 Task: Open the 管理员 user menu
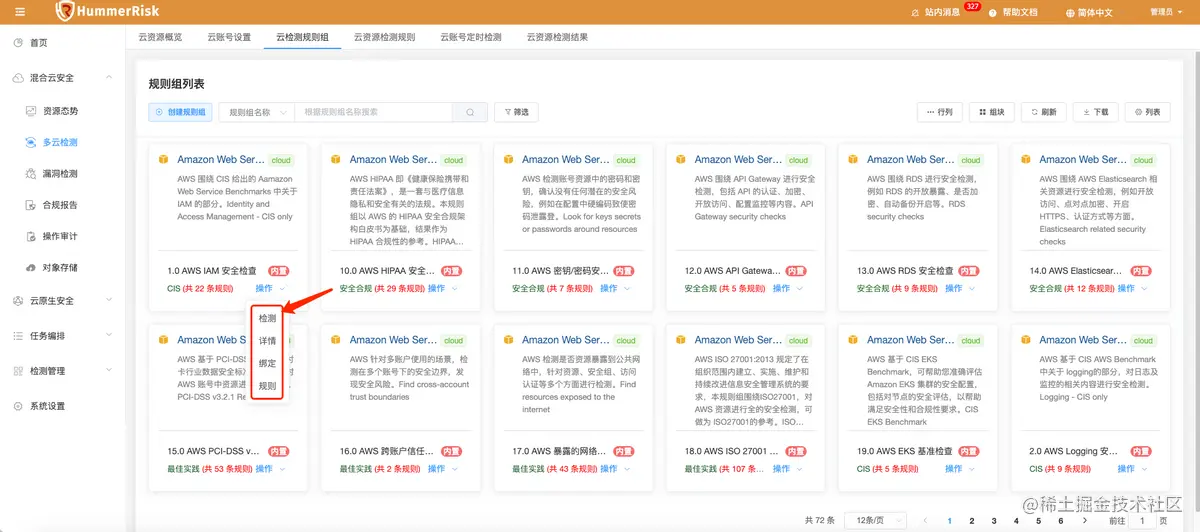point(1166,12)
